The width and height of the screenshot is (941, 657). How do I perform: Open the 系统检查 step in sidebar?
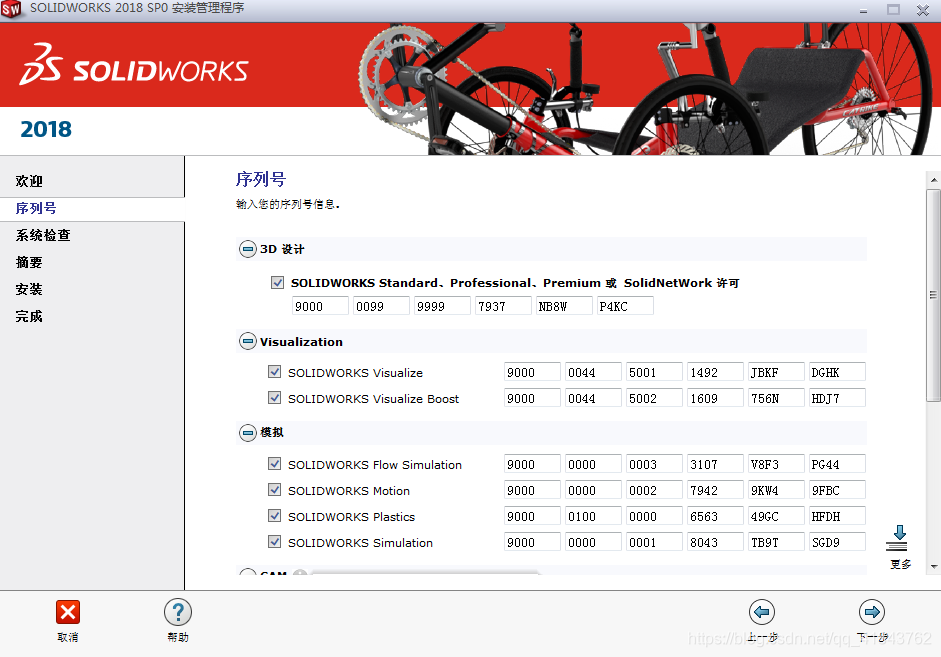tap(43, 235)
